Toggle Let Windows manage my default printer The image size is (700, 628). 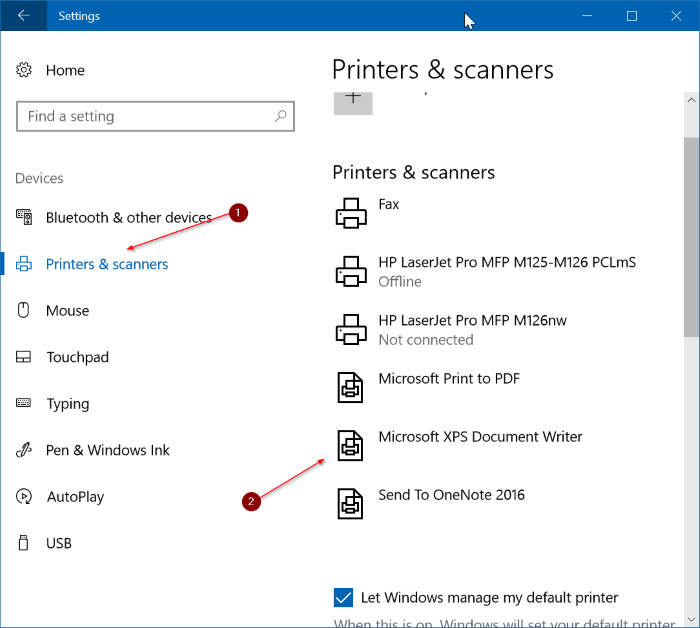coord(343,598)
